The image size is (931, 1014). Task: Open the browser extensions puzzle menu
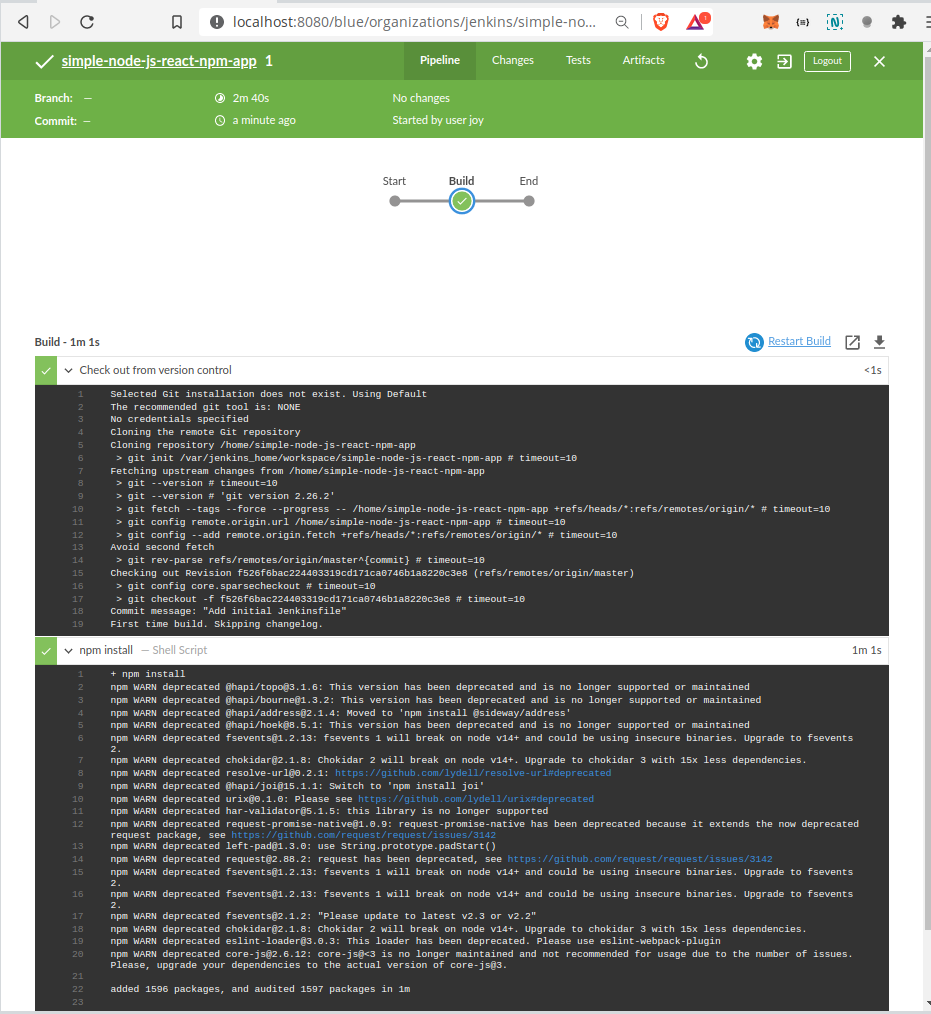[x=898, y=21]
